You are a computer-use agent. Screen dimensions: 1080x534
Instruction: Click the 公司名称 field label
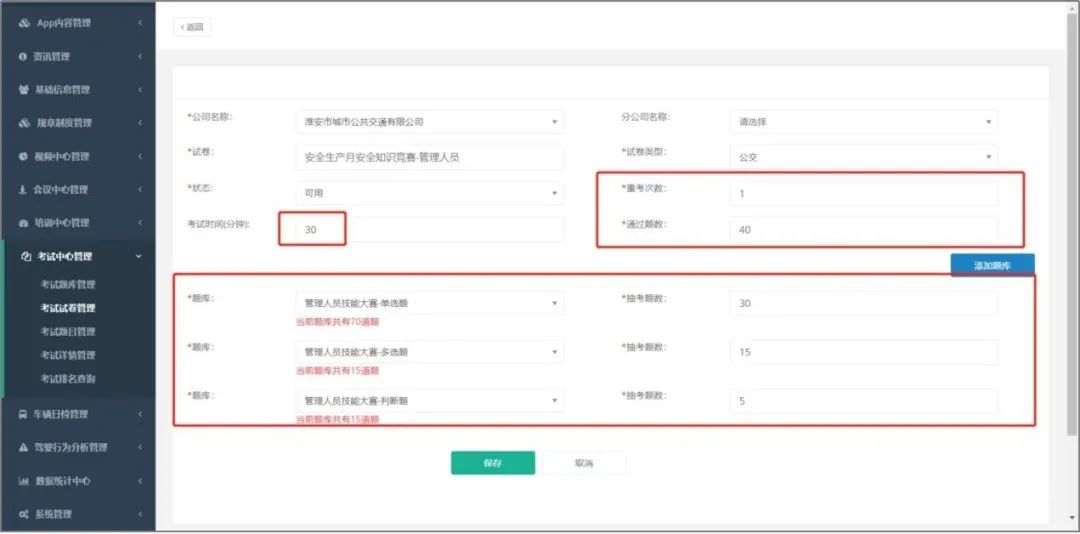point(211,117)
